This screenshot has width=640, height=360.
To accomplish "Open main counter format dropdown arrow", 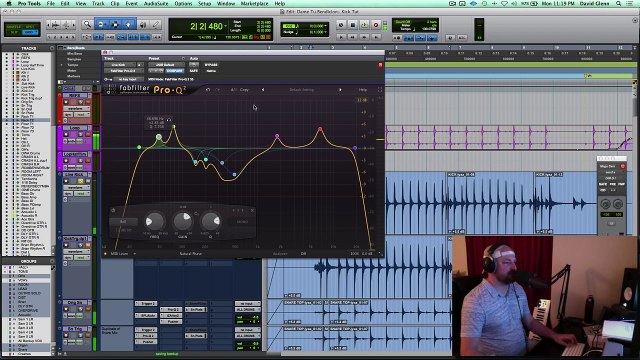I will (225, 26).
